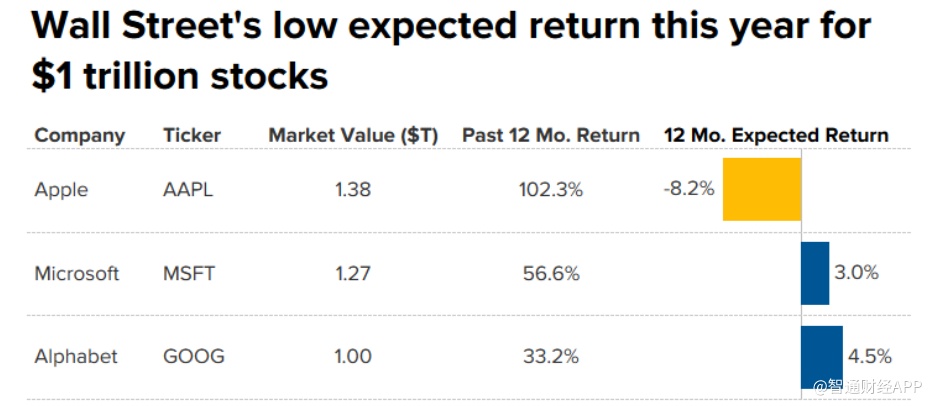This screenshot has width=932, height=406.
Task: Select the Apple company name
Action: pyautogui.click(x=60, y=189)
